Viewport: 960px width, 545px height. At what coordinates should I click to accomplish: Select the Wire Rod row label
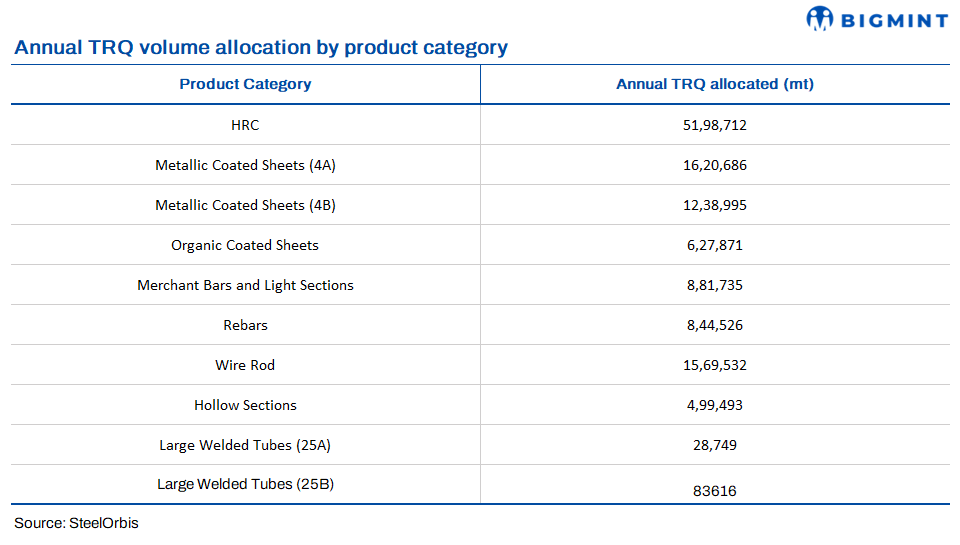[245, 365]
